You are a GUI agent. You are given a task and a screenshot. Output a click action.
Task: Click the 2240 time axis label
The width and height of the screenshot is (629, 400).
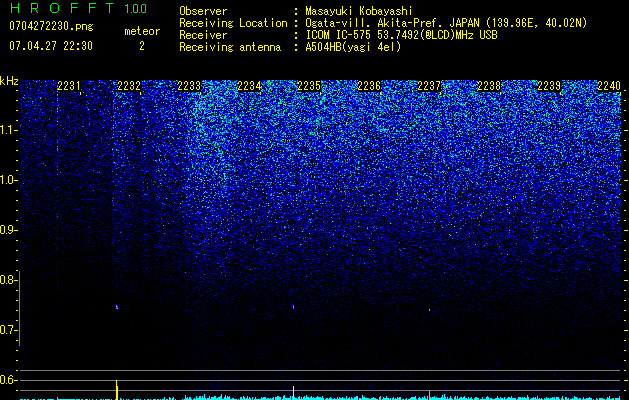coord(609,86)
